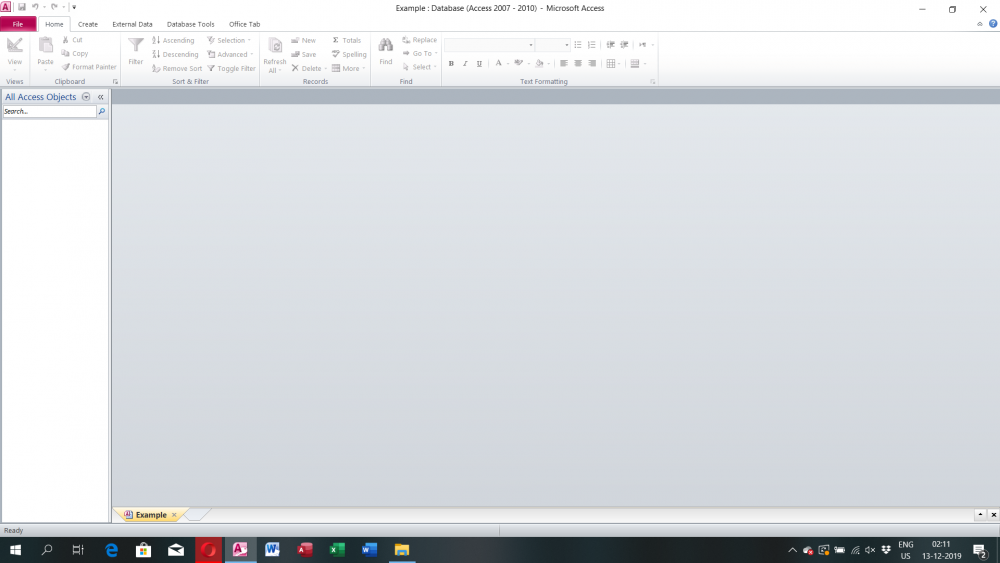Open Access help question mark icon
The image size is (1000, 563).
pos(993,24)
